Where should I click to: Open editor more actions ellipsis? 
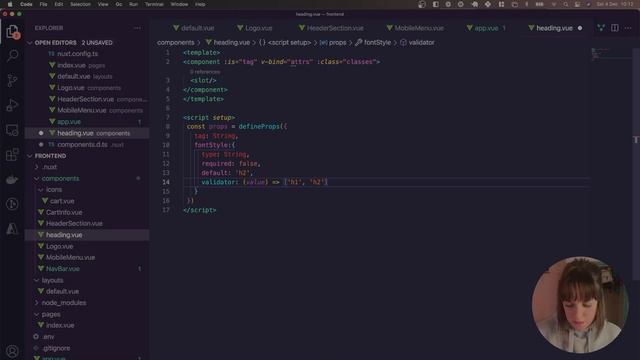coord(628,28)
